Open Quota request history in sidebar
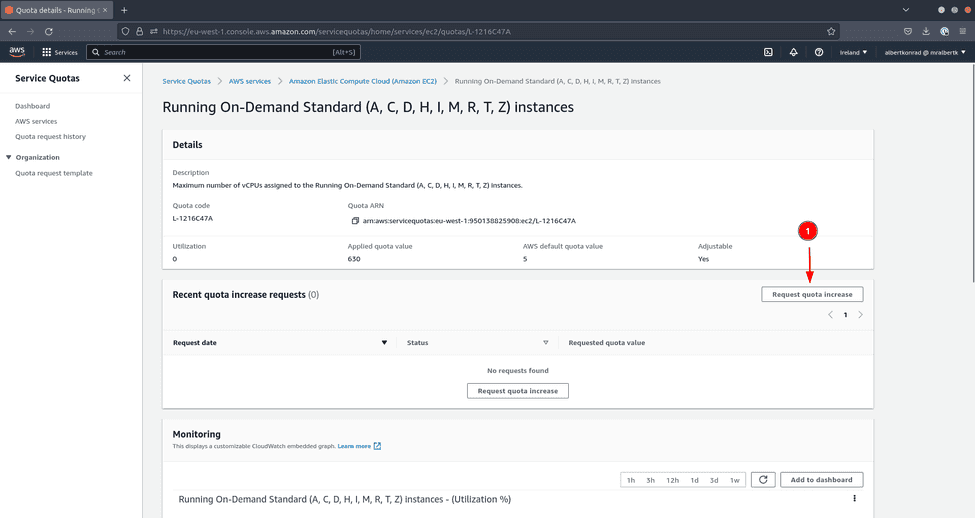This screenshot has width=975, height=518. (x=50, y=136)
